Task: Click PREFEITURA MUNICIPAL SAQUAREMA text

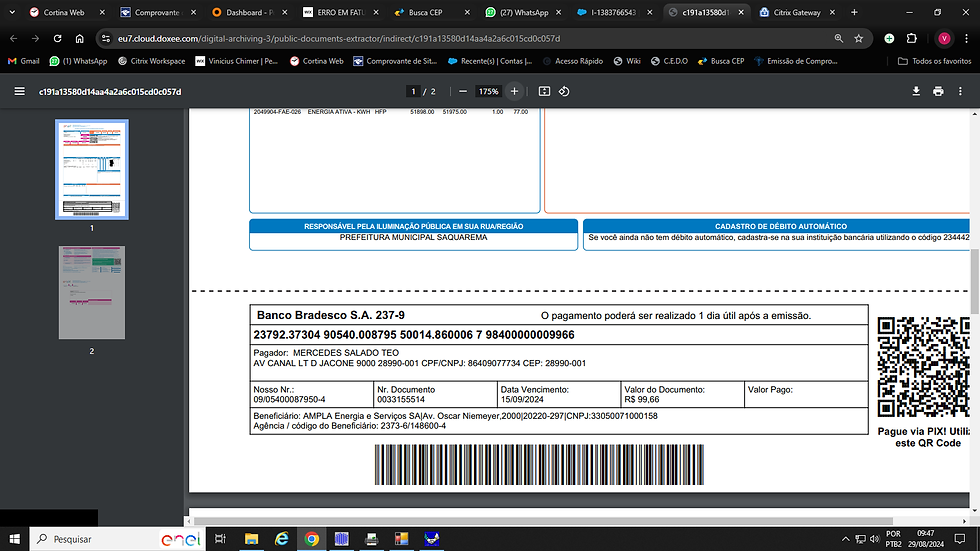Action: coord(413,237)
